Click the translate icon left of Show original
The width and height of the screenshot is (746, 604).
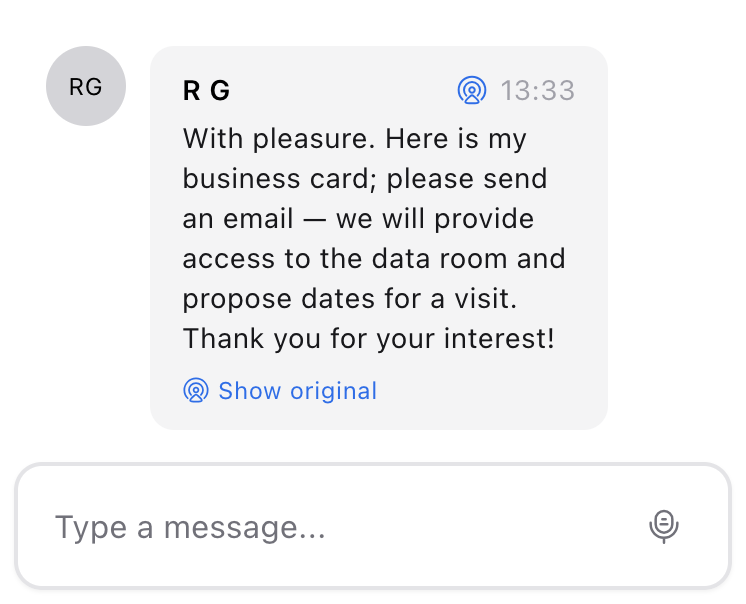click(196, 390)
